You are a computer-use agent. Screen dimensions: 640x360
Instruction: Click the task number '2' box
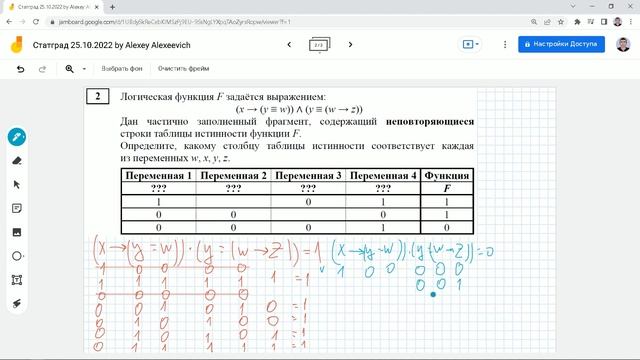coord(98,96)
